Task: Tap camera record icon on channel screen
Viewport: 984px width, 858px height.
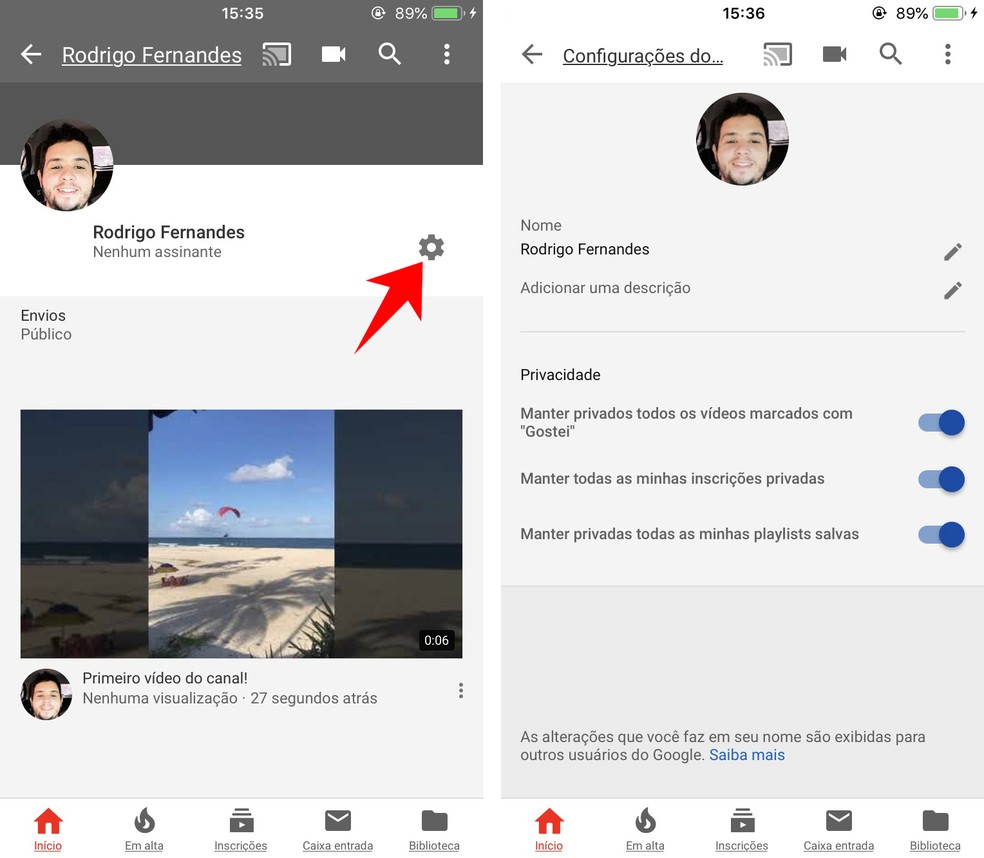Action: [x=333, y=55]
